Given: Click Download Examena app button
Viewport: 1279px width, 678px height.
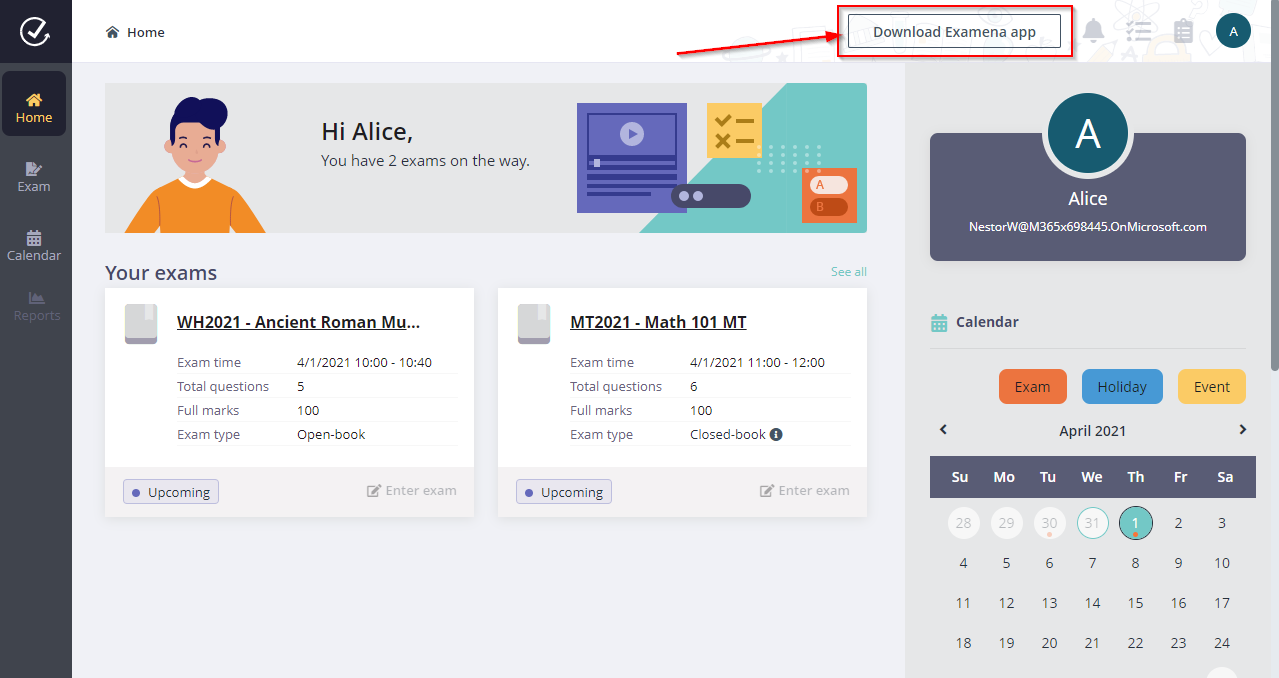Looking at the screenshot, I should tap(954, 32).
